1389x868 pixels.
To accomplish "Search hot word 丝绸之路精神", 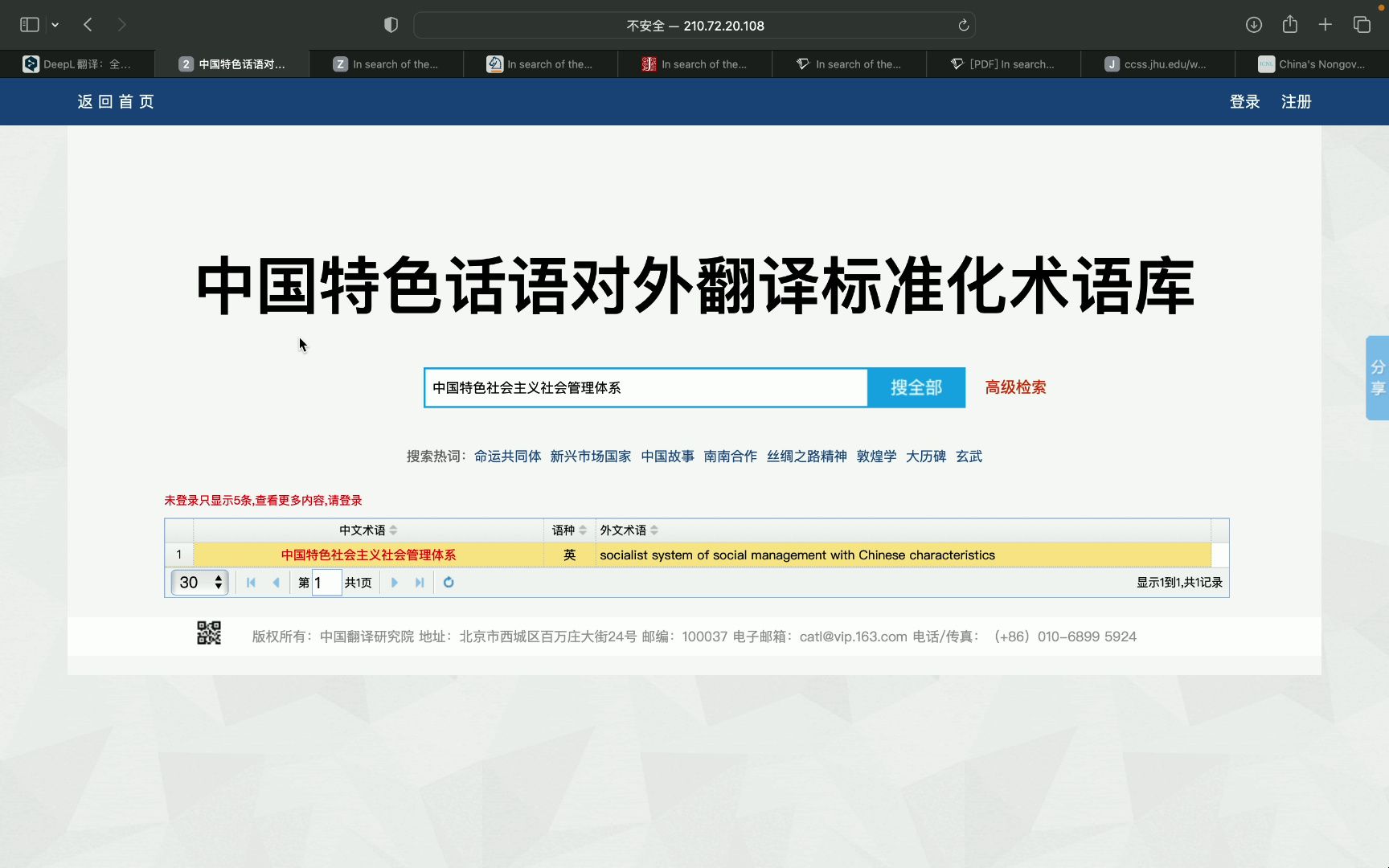I will pyautogui.click(x=806, y=457).
